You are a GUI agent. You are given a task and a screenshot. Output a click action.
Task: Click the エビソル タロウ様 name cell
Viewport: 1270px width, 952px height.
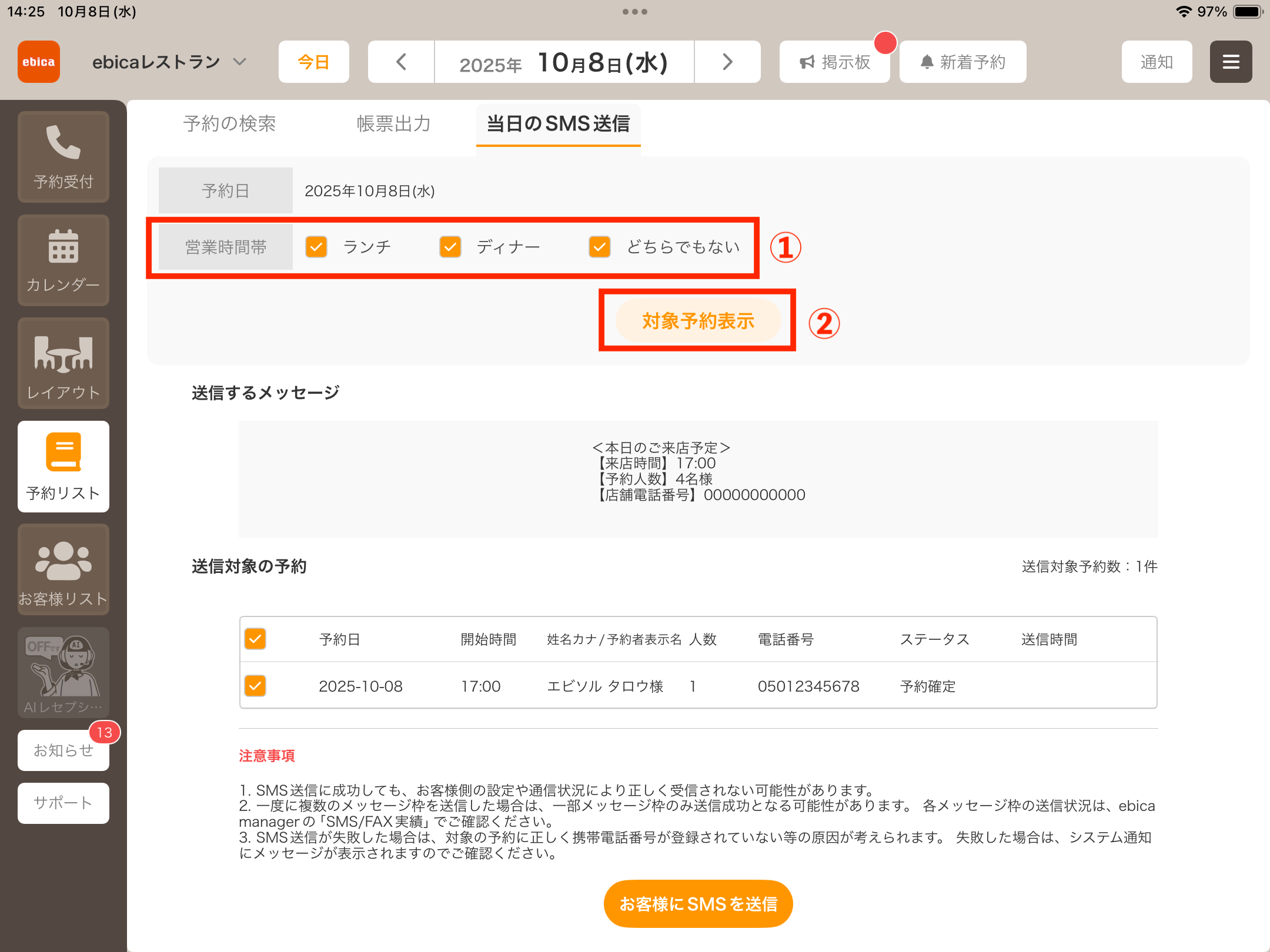click(605, 686)
